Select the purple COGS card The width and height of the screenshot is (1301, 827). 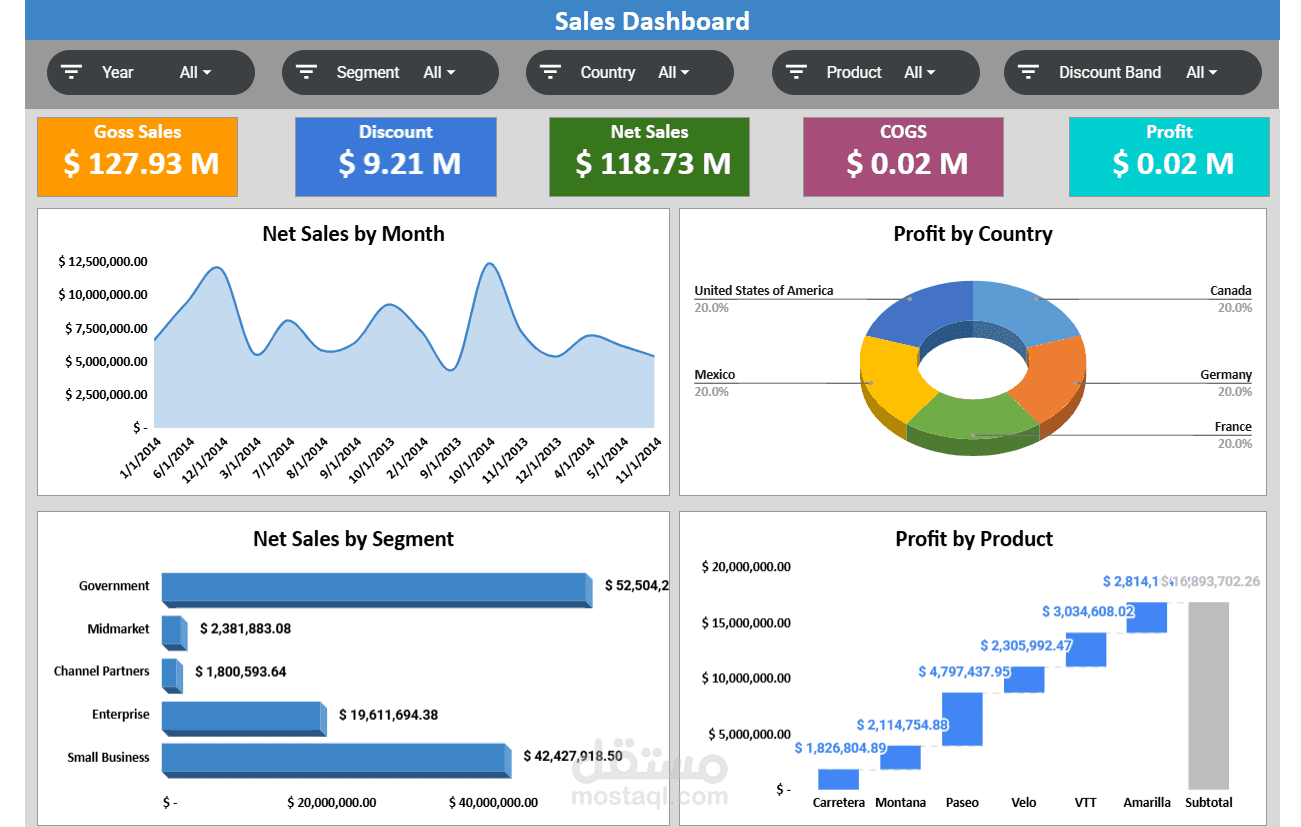[x=903, y=157]
